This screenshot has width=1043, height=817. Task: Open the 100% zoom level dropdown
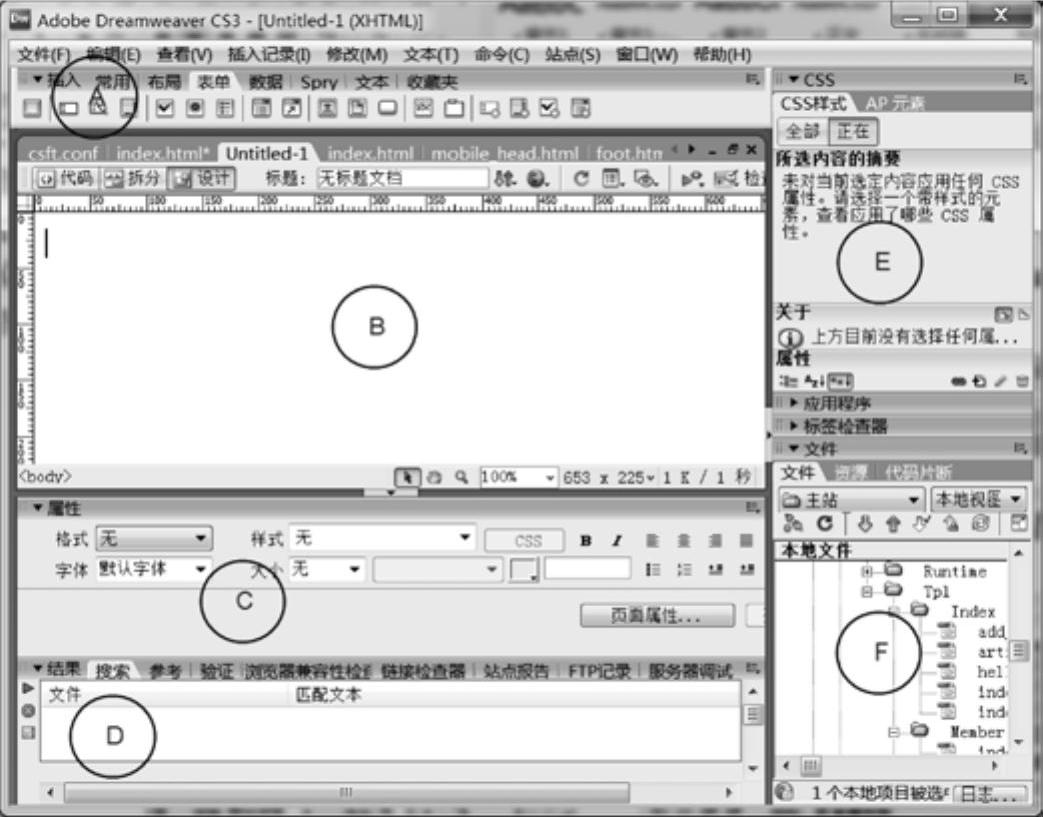click(518, 477)
